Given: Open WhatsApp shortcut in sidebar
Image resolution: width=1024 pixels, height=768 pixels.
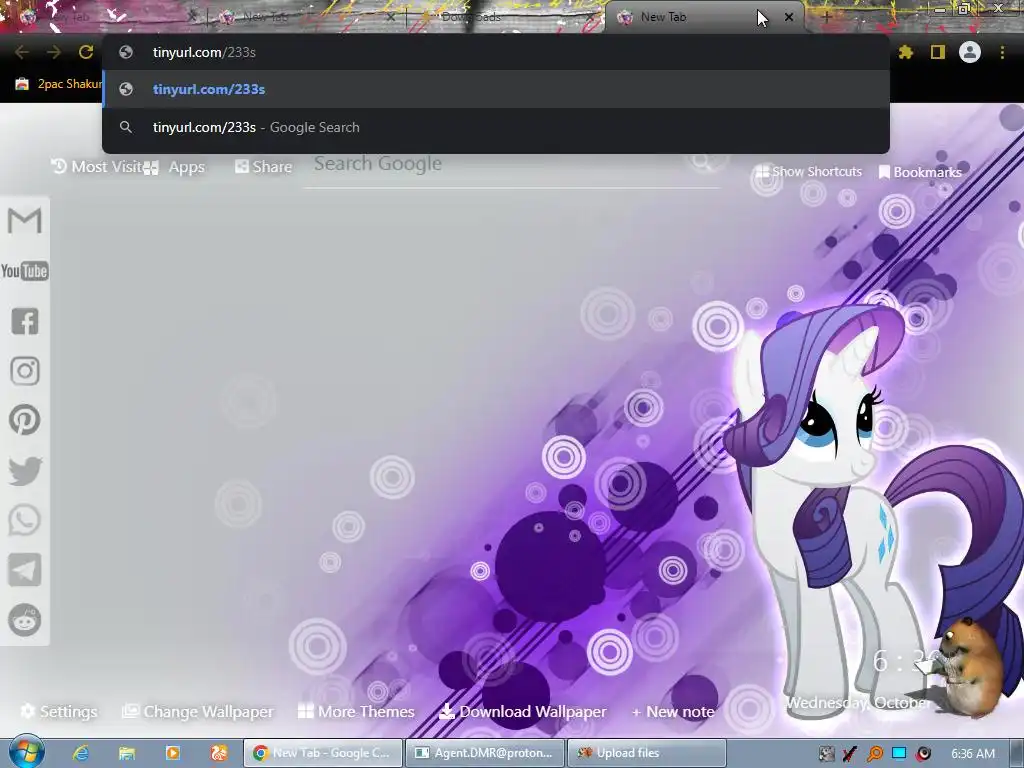Looking at the screenshot, I should [25, 520].
